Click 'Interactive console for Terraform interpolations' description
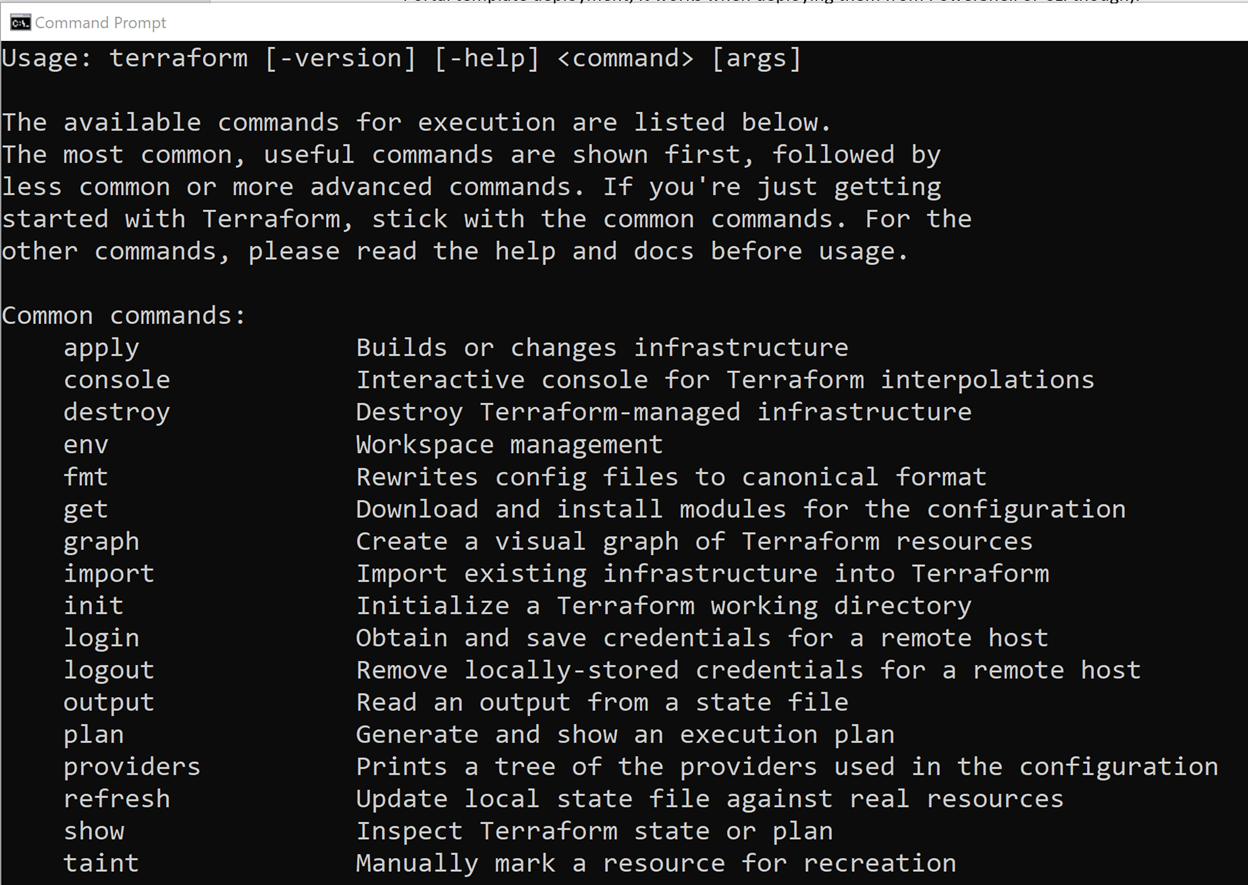Screen dimensions: 1248x885 pyautogui.click(x=725, y=381)
